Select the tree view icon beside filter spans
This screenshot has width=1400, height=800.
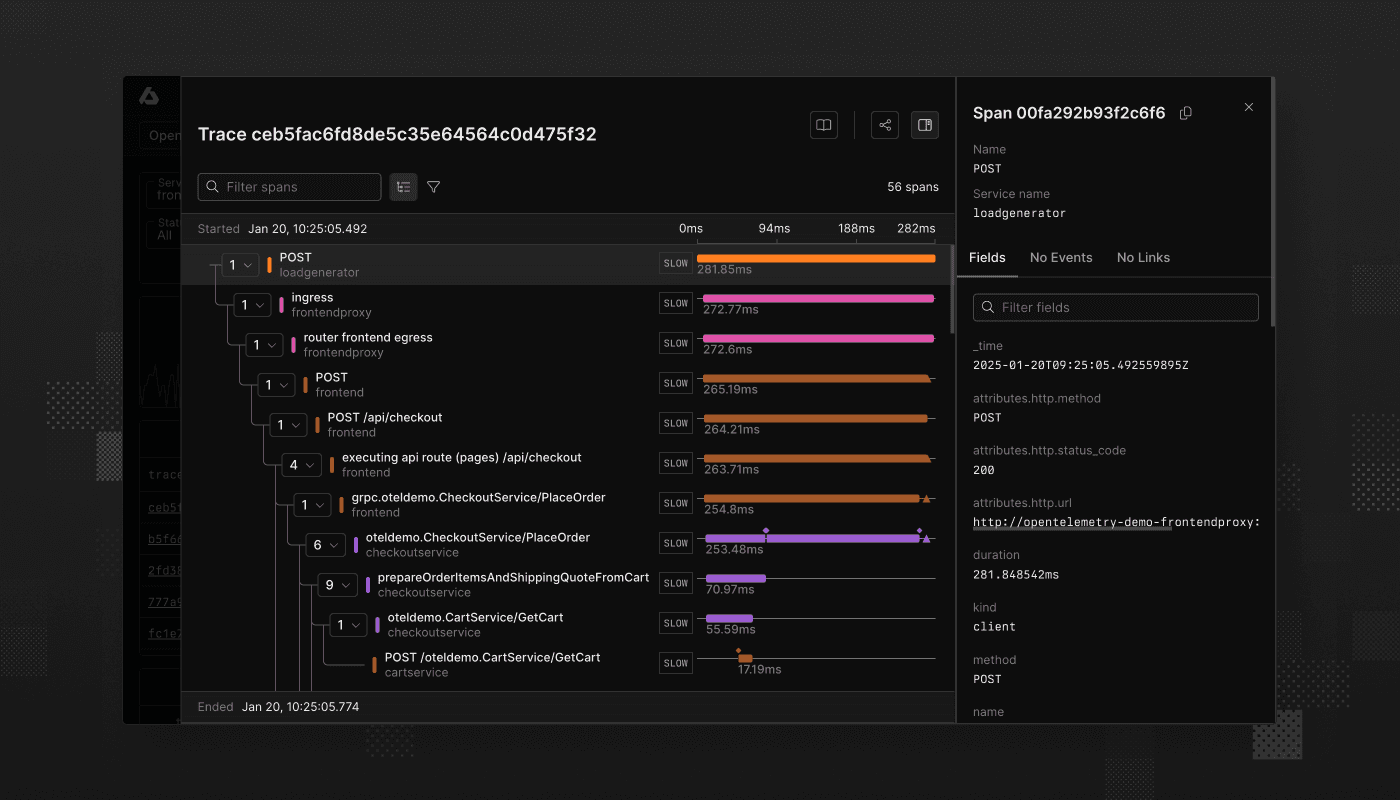403,187
